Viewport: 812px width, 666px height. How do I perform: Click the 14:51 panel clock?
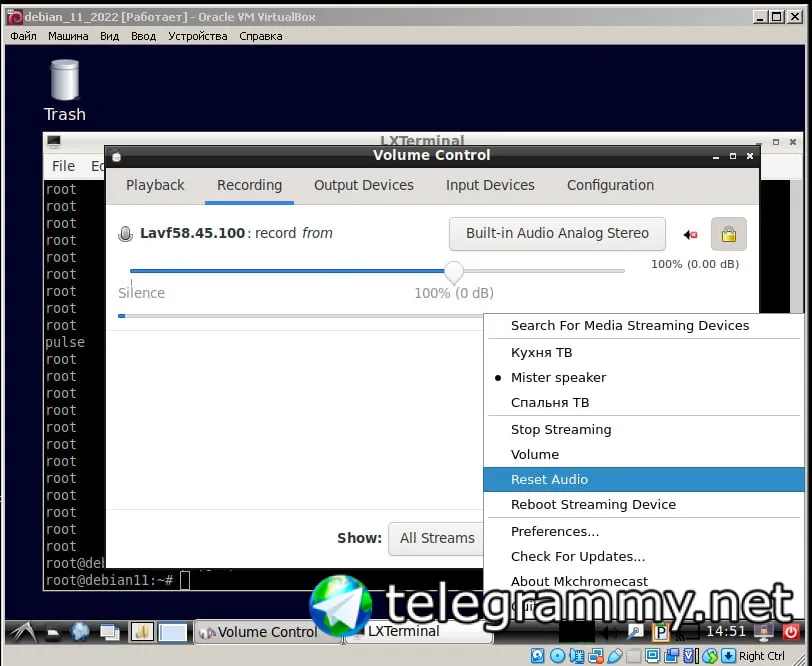pos(726,631)
